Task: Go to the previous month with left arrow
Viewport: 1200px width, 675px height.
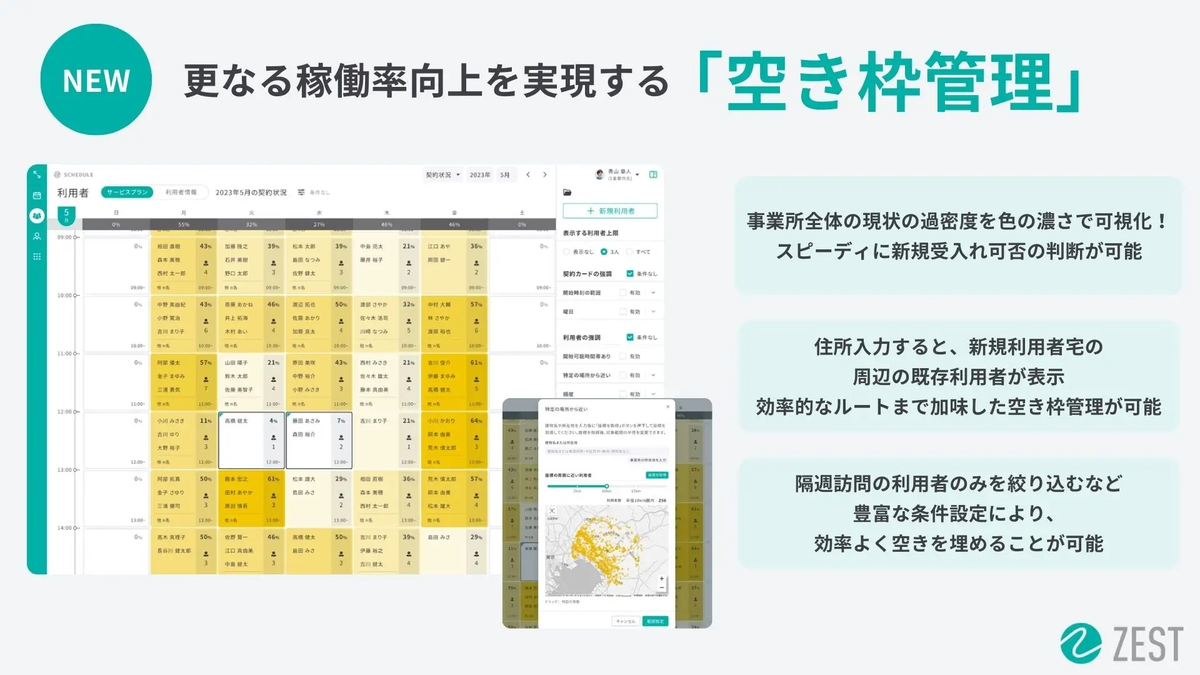Action: point(528,174)
